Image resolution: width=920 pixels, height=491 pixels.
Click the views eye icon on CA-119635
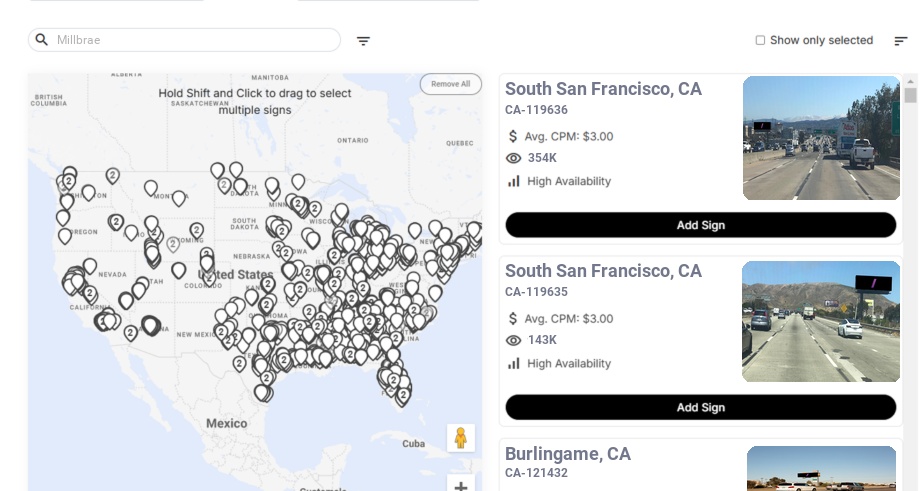tap(514, 340)
